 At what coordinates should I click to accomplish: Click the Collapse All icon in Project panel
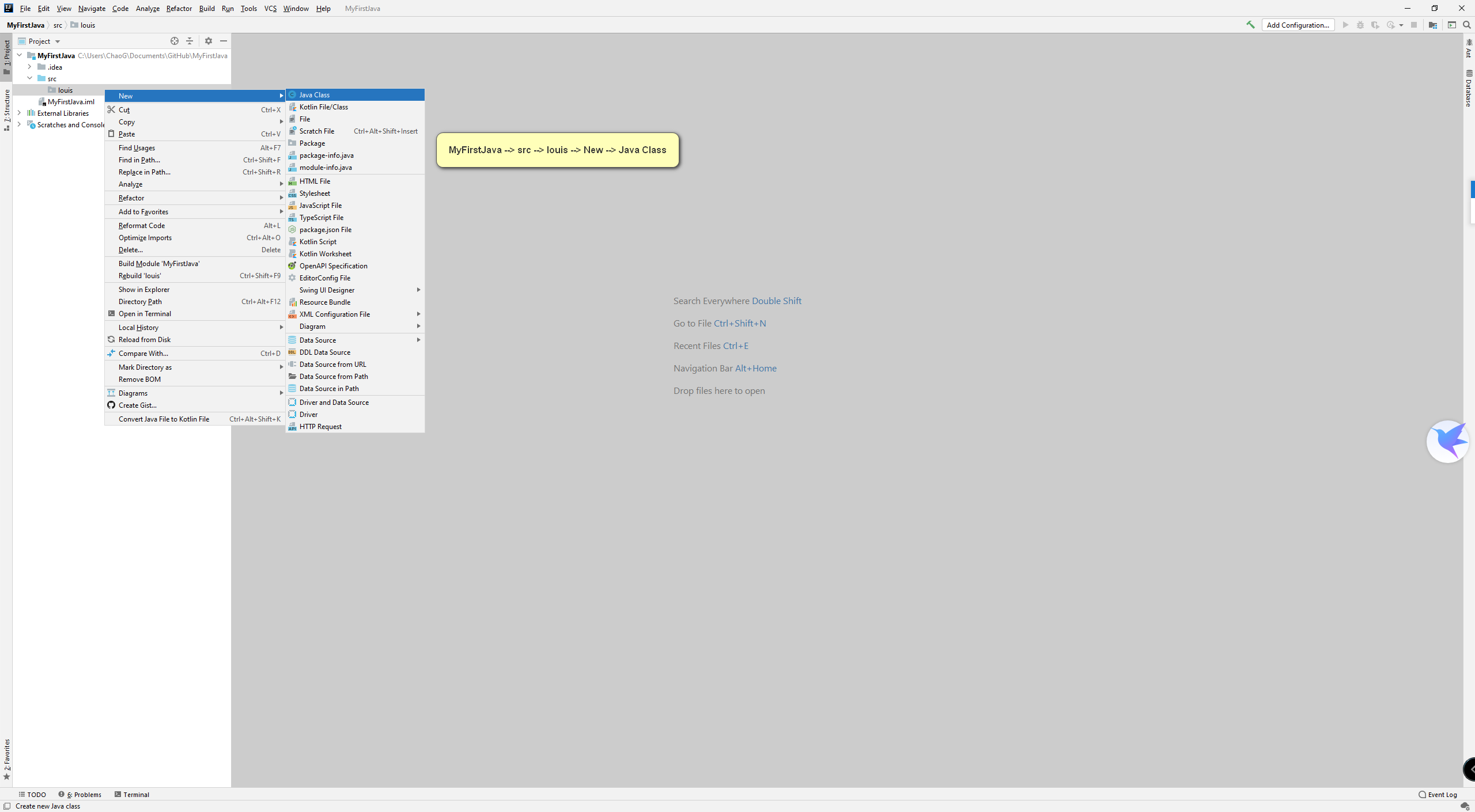(190, 41)
